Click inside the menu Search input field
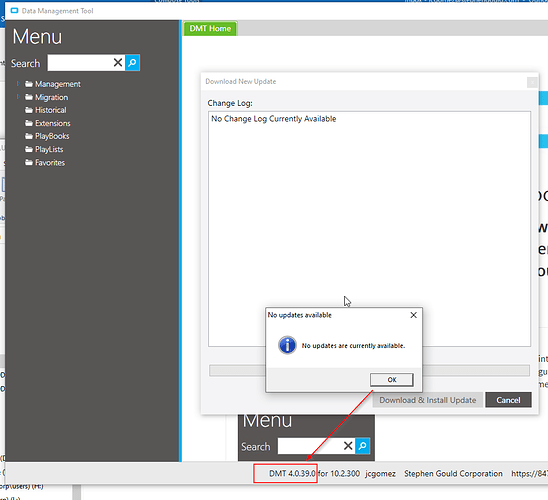Viewport: 548px width, 500px height. click(x=80, y=63)
